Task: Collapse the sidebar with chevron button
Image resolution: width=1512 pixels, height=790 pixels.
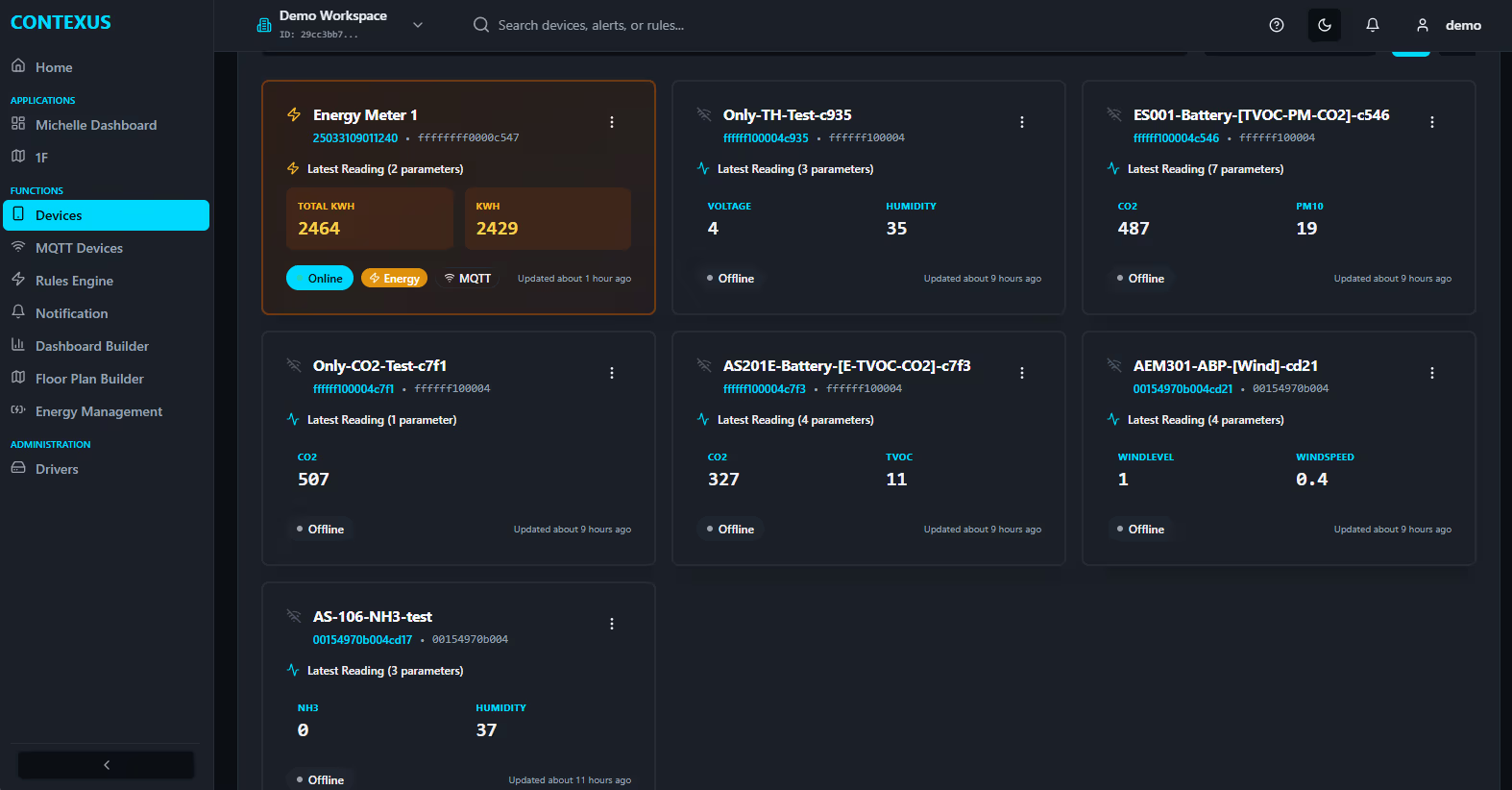Action: point(107,765)
